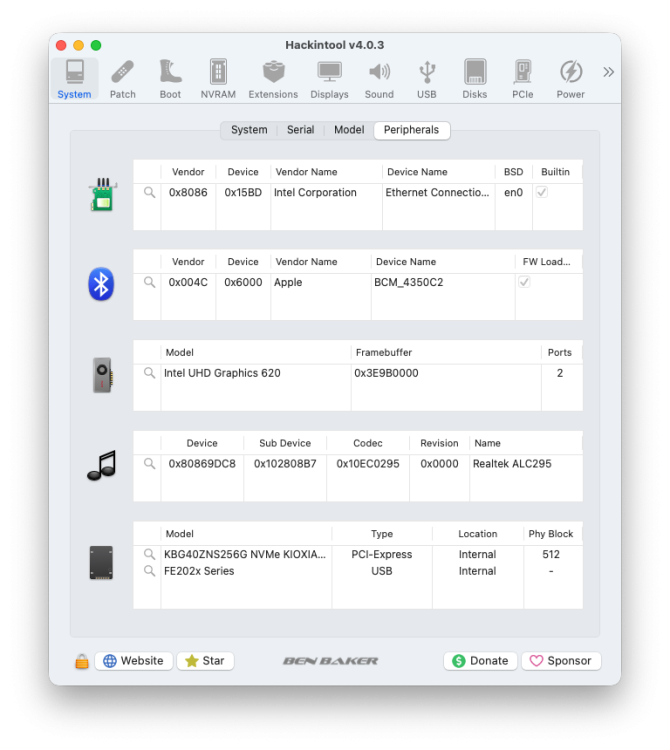Select the KBG40ZNS256G NVMe KIOXIA row
Image resolution: width=670 pixels, height=750 pixels.
pos(358,554)
